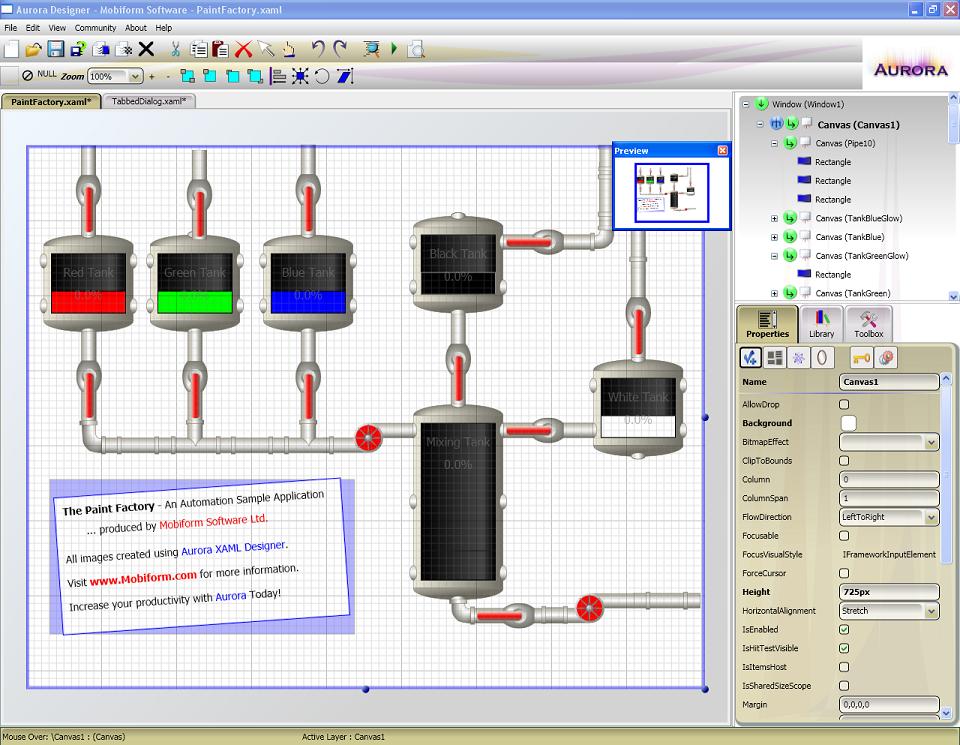Open the print preview icon

click(416, 49)
